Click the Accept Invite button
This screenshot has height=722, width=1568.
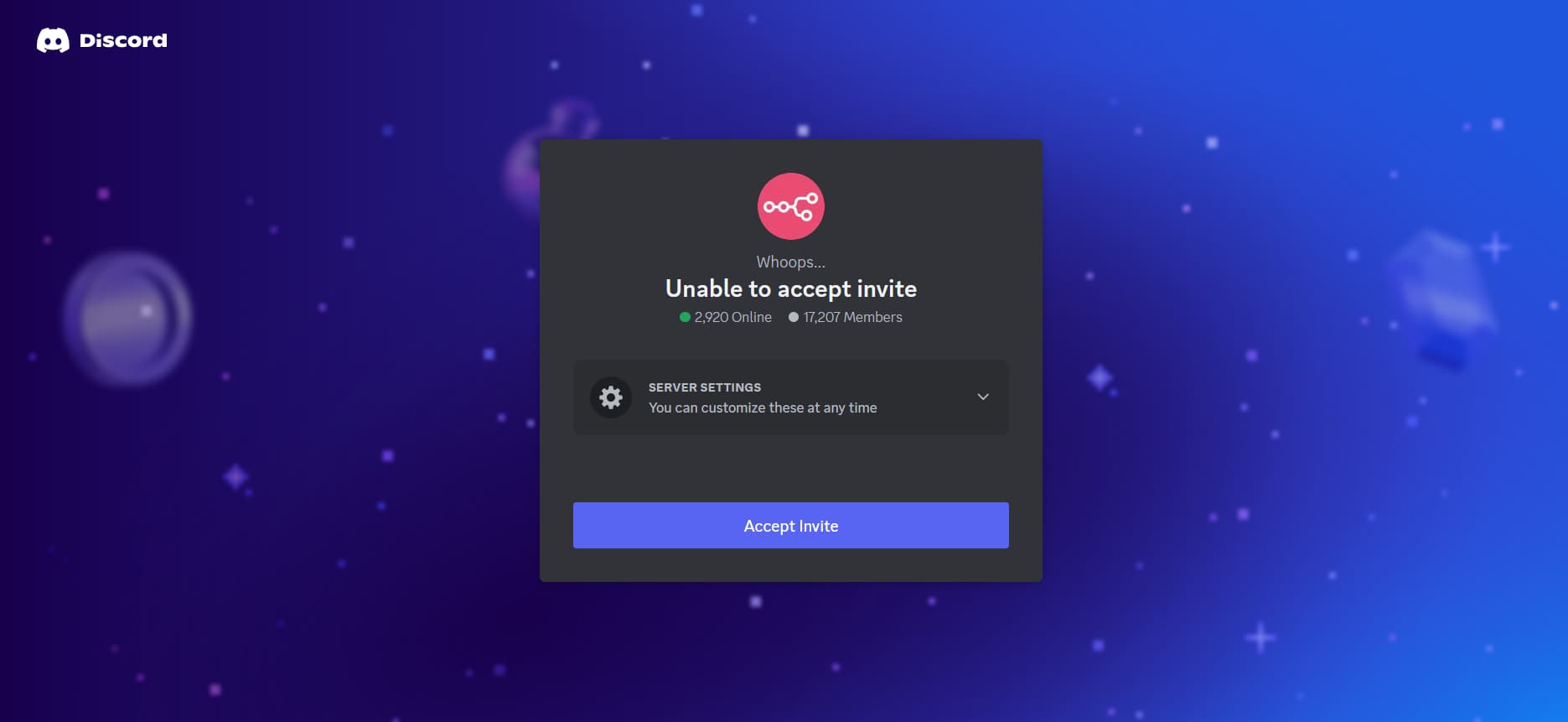coord(790,526)
